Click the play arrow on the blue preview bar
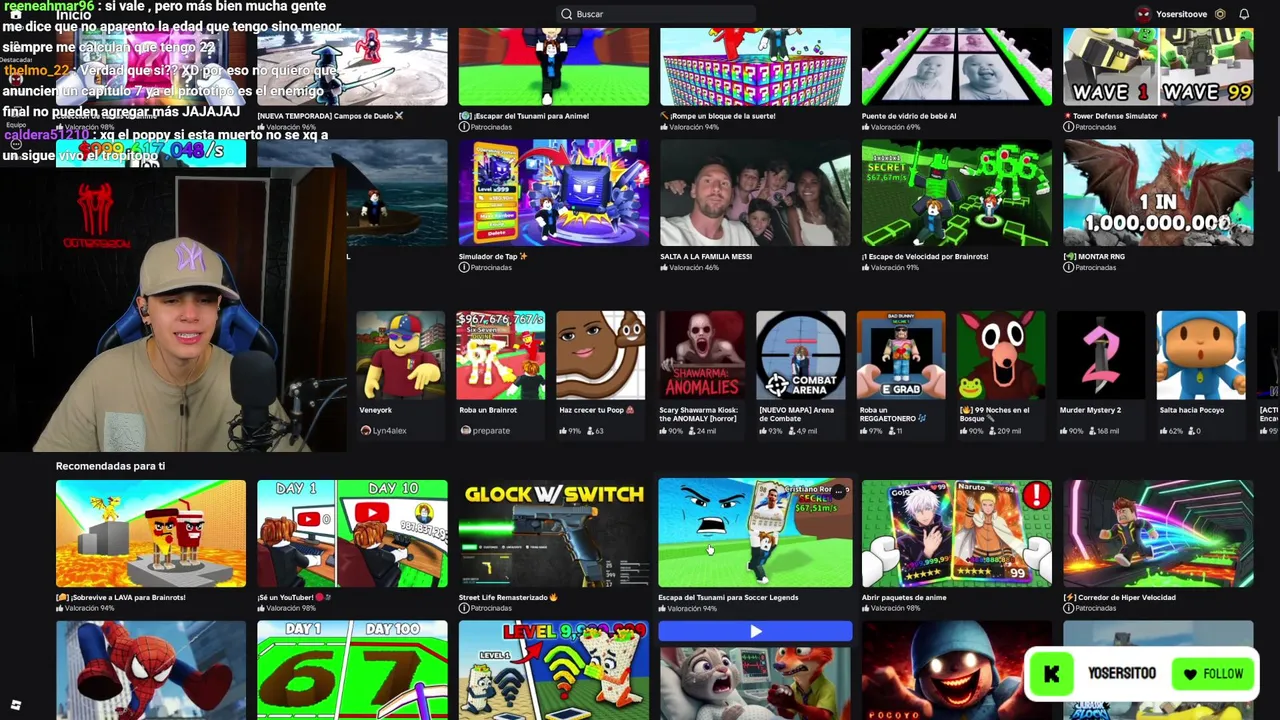 click(x=755, y=631)
